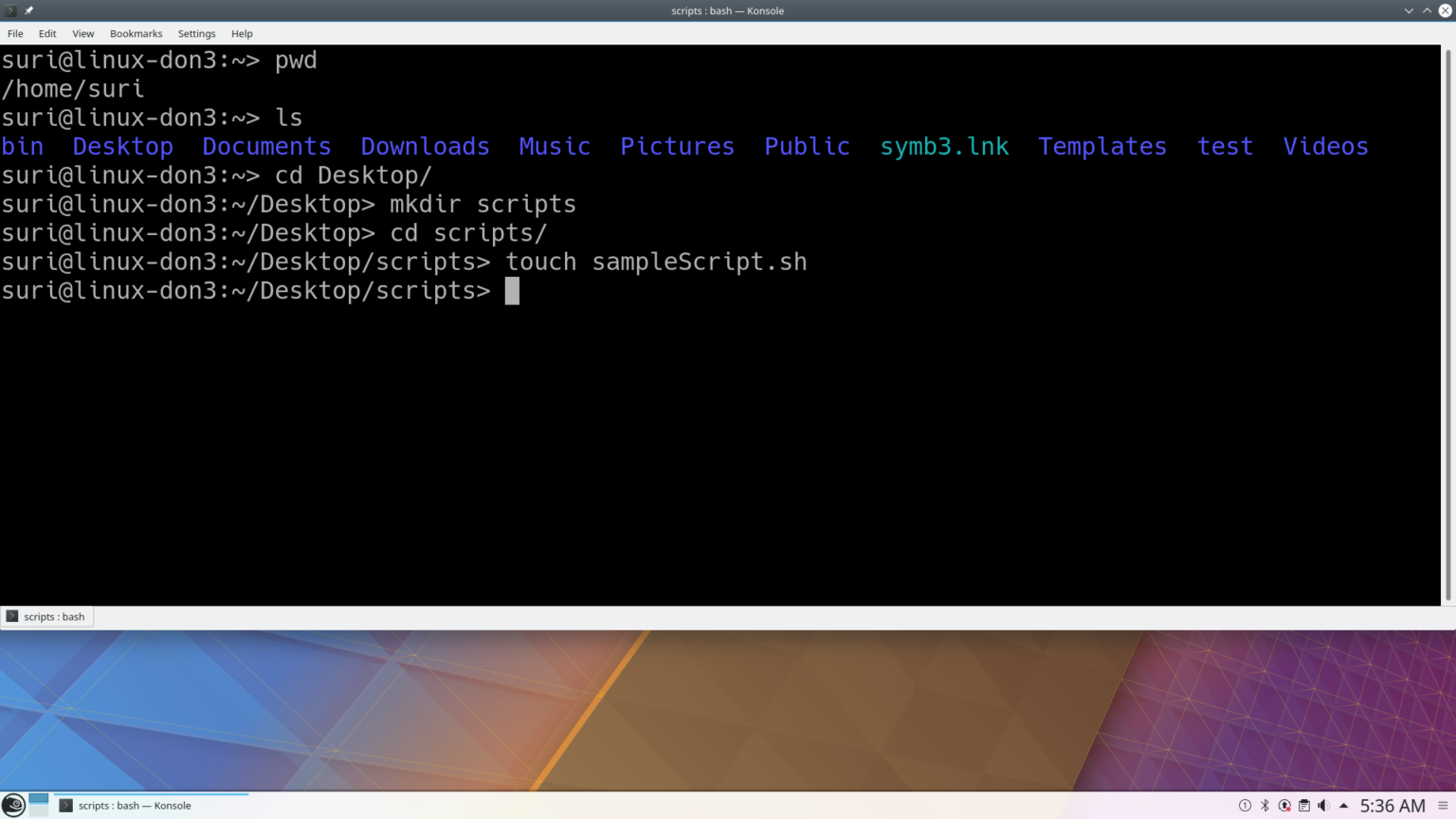Click the terminal vertical scrollbar
This screenshot has width=1456, height=819.
(1447, 324)
